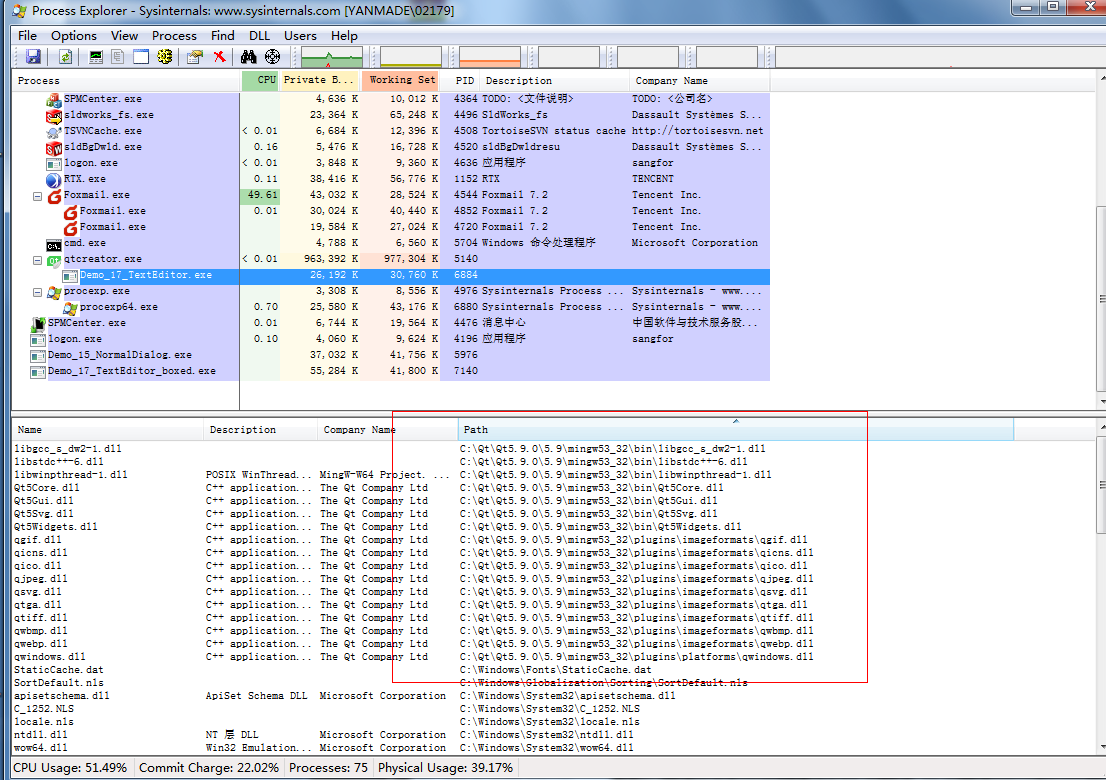
Task: Click the gear DLL/handles view icon
Action: [164, 56]
